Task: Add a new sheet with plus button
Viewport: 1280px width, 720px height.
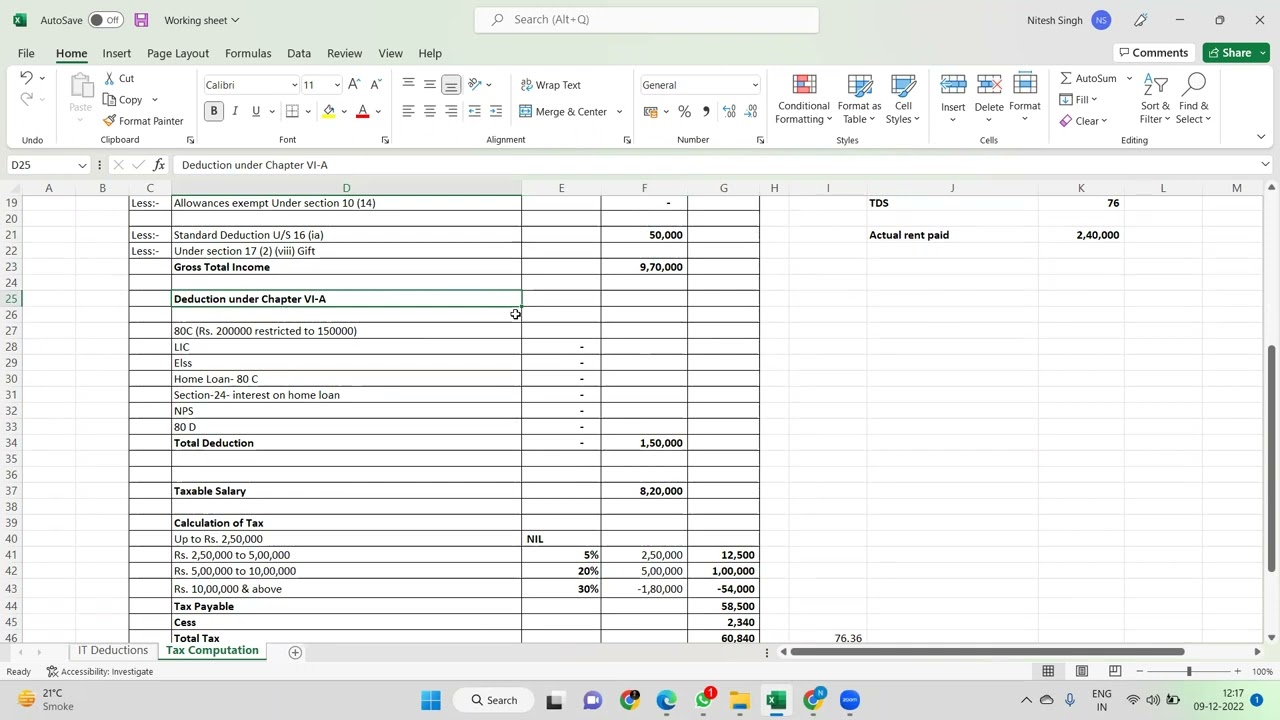Action: click(295, 652)
